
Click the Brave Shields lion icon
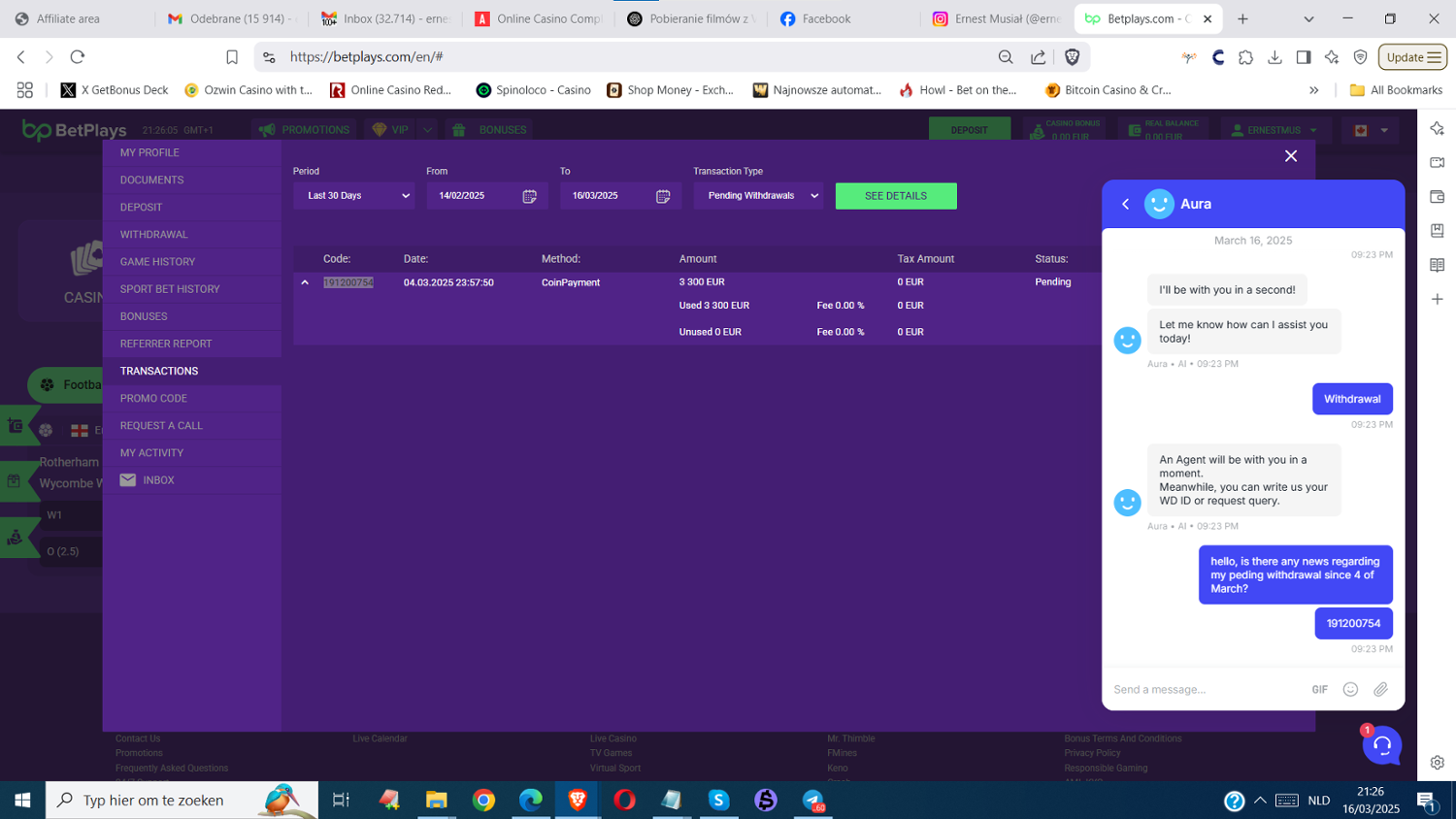click(1072, 57)
